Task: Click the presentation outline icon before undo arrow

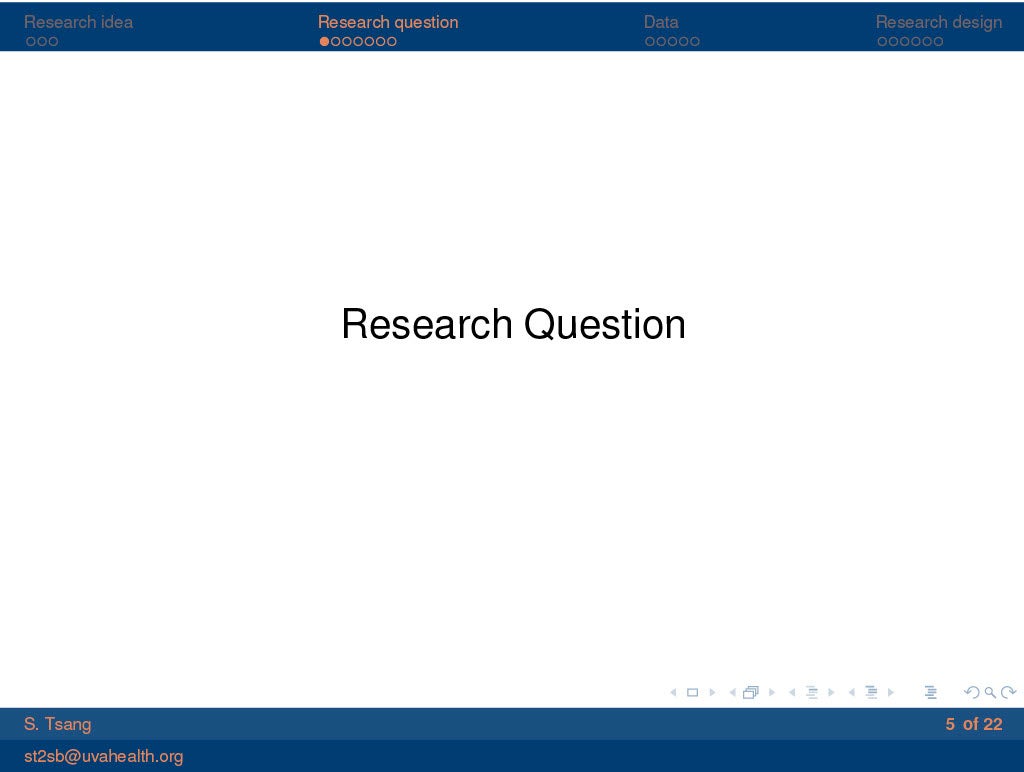Action: point(930,692)
